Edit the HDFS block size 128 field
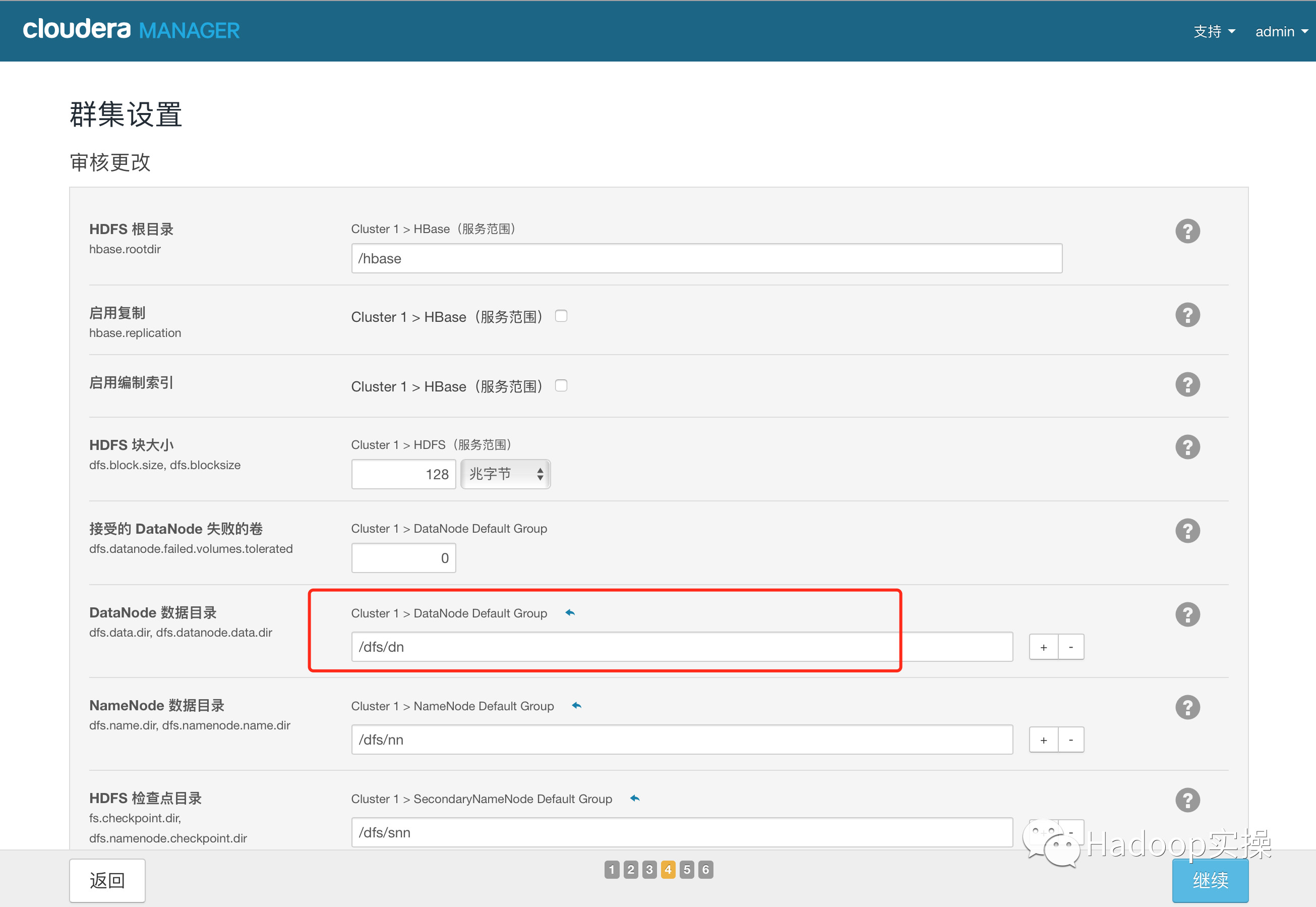1316x907 pixels. pos(403,474)
